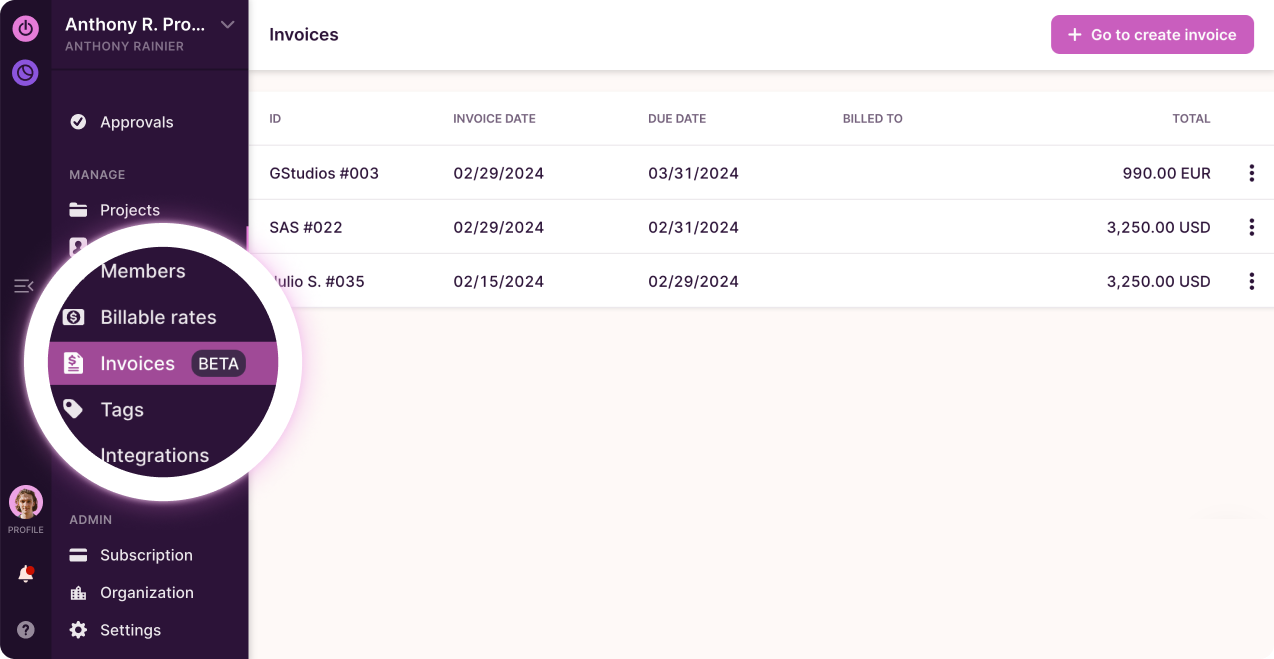Click the help question mark icon
1274x659 pixels.
pos(26,630)
